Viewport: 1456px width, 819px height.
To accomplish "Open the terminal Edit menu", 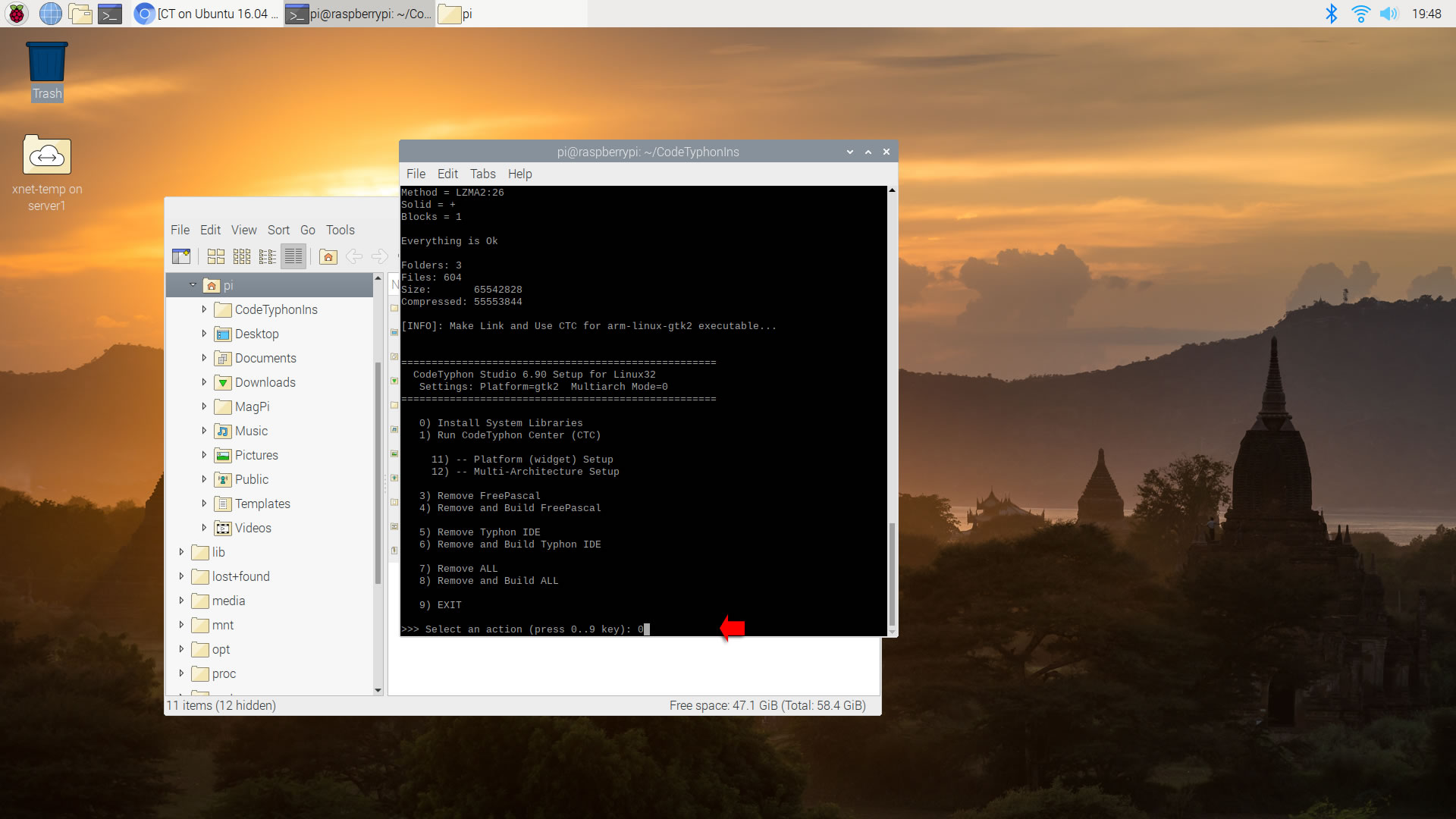I will coord(447,174).
